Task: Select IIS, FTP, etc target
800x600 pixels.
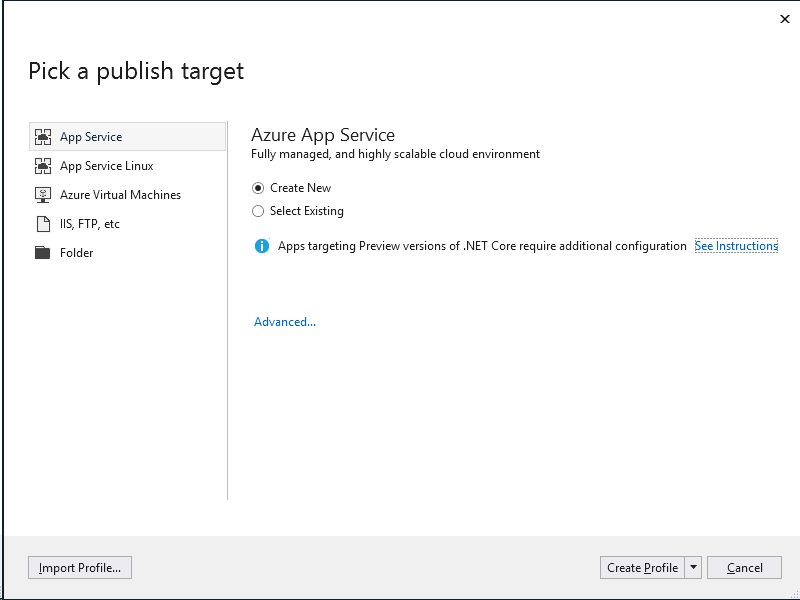Action: [x=128, y=224]
